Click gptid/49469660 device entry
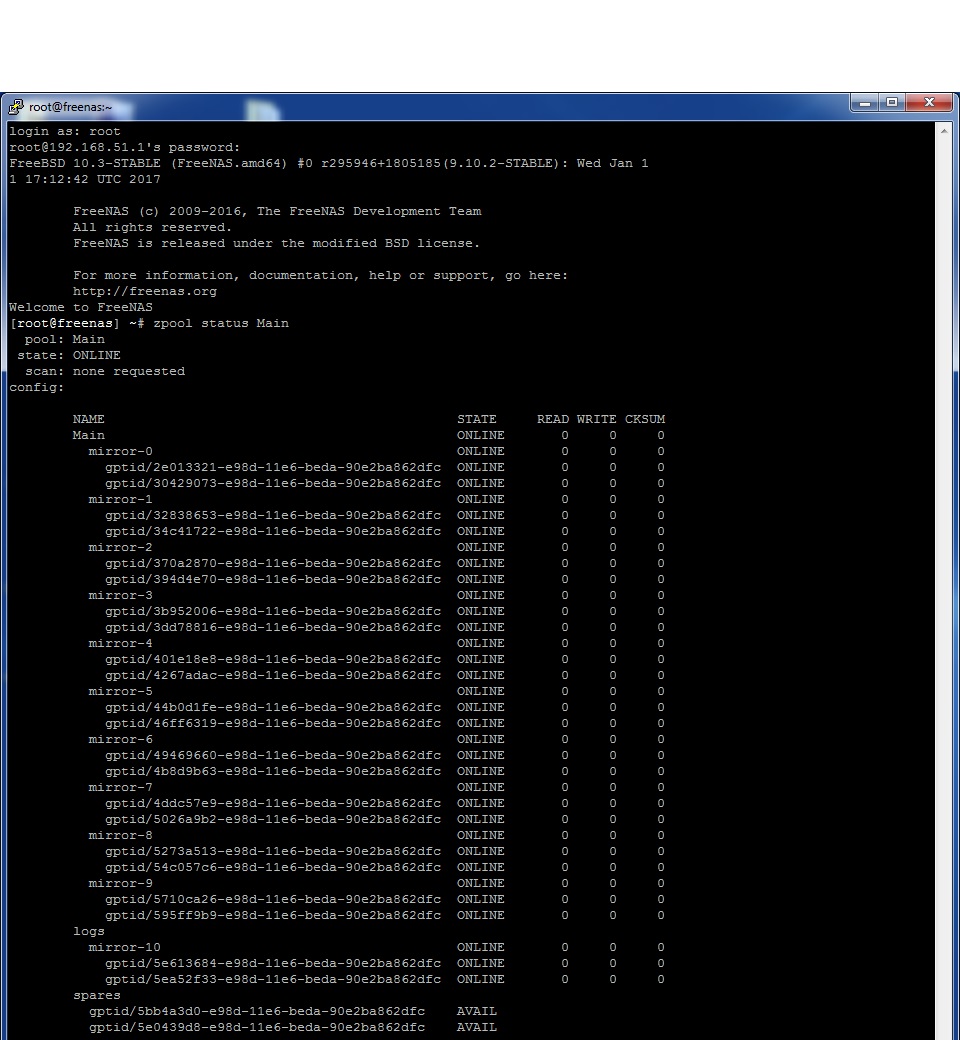The width and height of the screenshot is (960, 1040). click(x=273, y=755)
